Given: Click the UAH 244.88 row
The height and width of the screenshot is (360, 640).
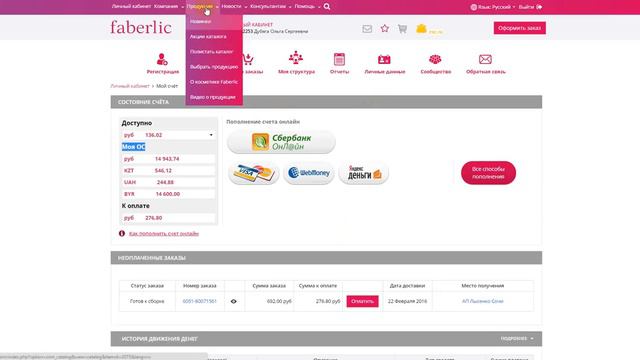Looking at the screenshot, I should (168, 182).
